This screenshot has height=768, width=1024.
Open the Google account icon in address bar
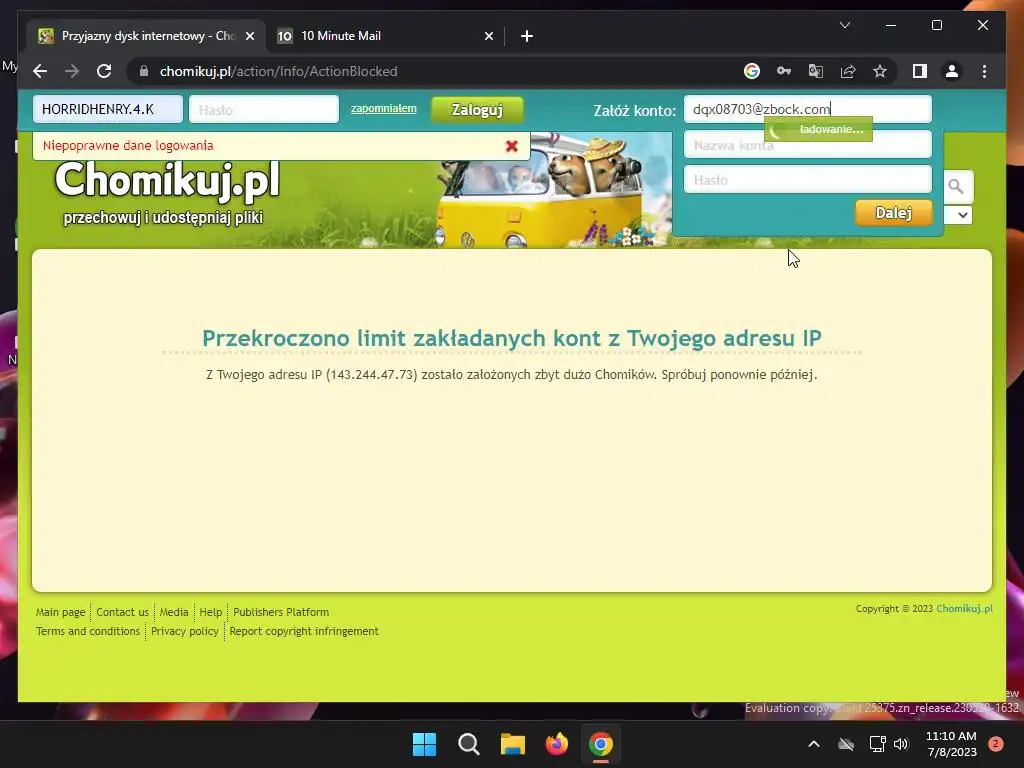(752, 71)
